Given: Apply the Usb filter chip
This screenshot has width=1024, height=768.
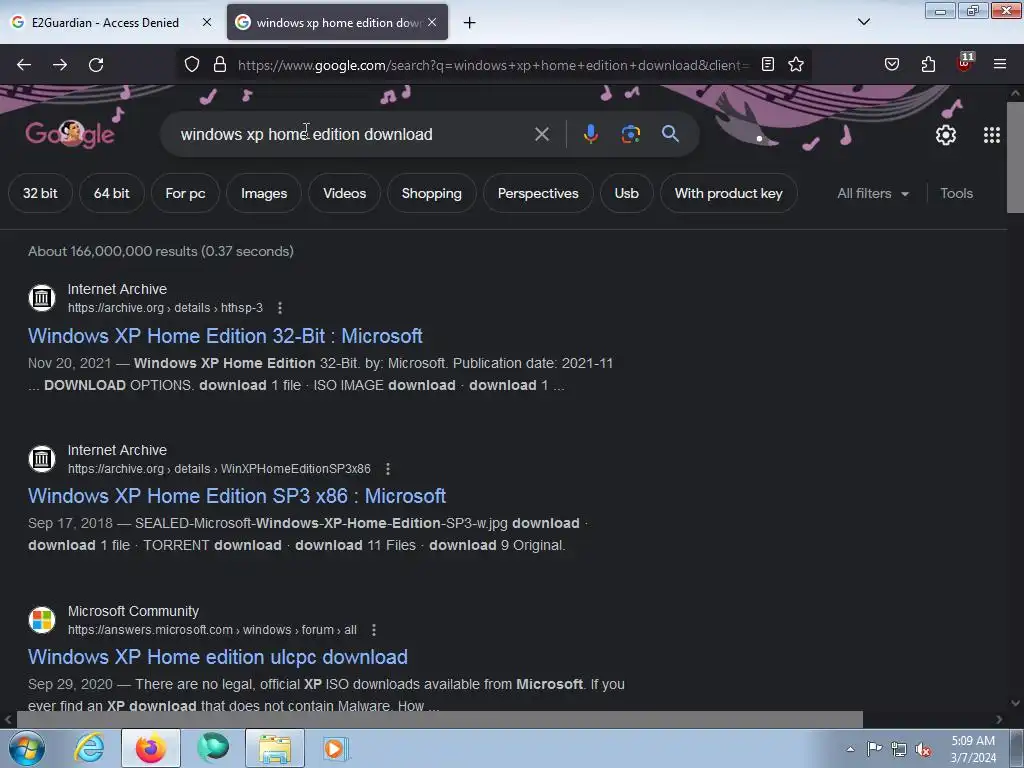Looking at the screenshot, I should (x=626, y=193).
